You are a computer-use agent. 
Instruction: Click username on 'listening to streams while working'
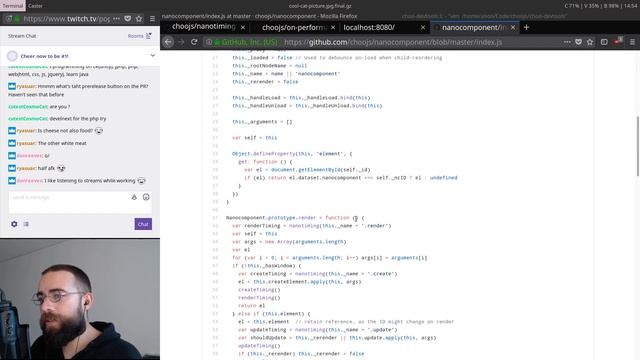click(29, 180)
